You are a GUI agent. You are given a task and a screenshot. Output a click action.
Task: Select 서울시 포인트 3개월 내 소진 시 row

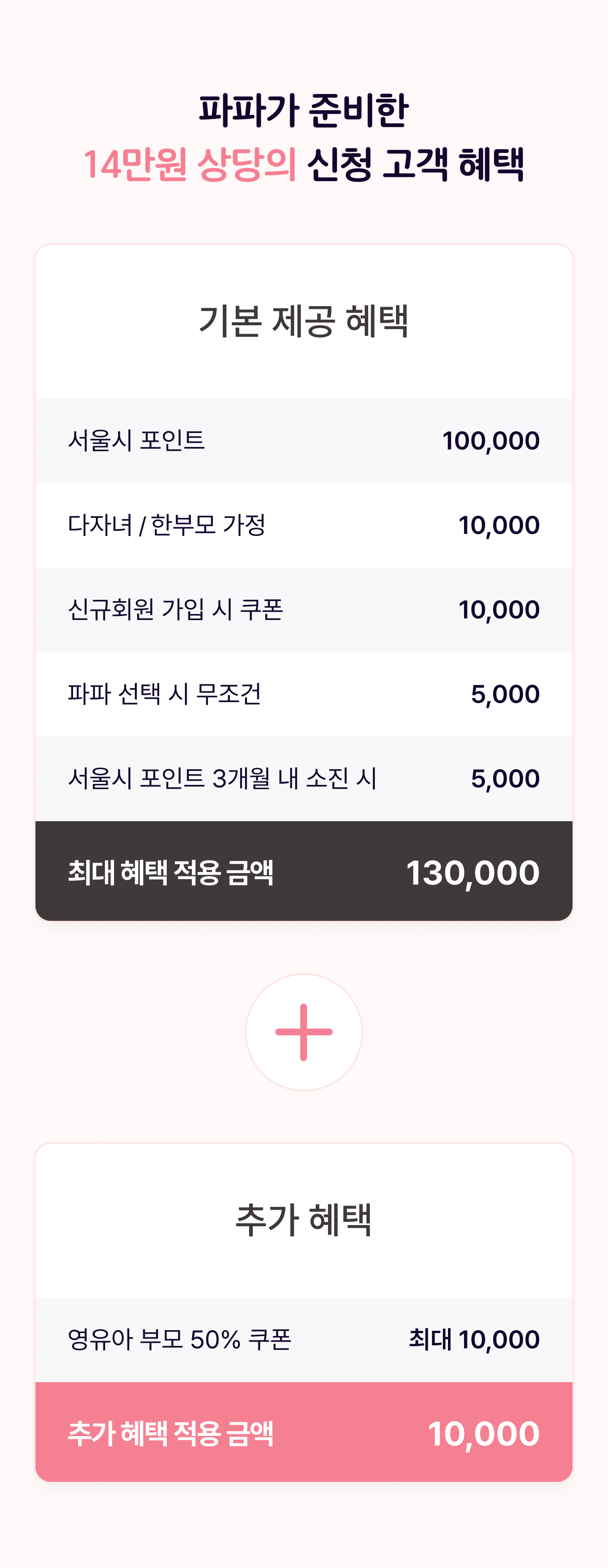click(x=304, y=779)
